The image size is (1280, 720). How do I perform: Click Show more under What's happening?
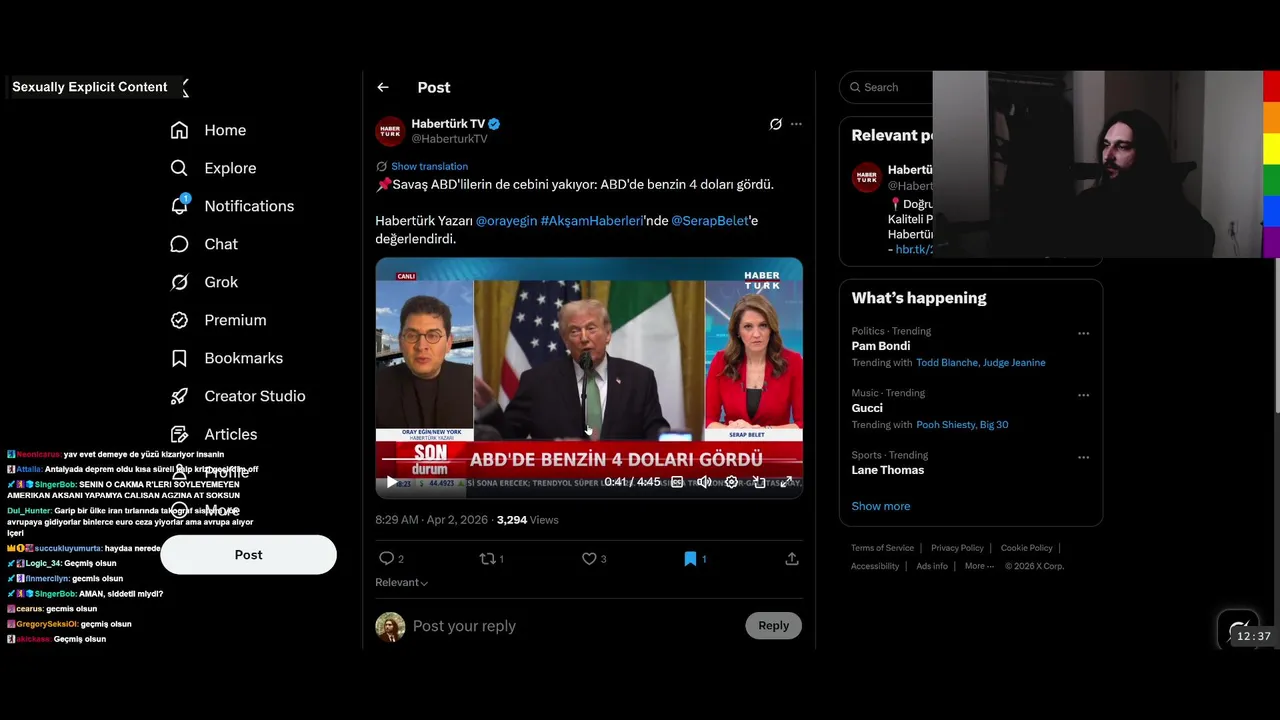coord(881,506)
